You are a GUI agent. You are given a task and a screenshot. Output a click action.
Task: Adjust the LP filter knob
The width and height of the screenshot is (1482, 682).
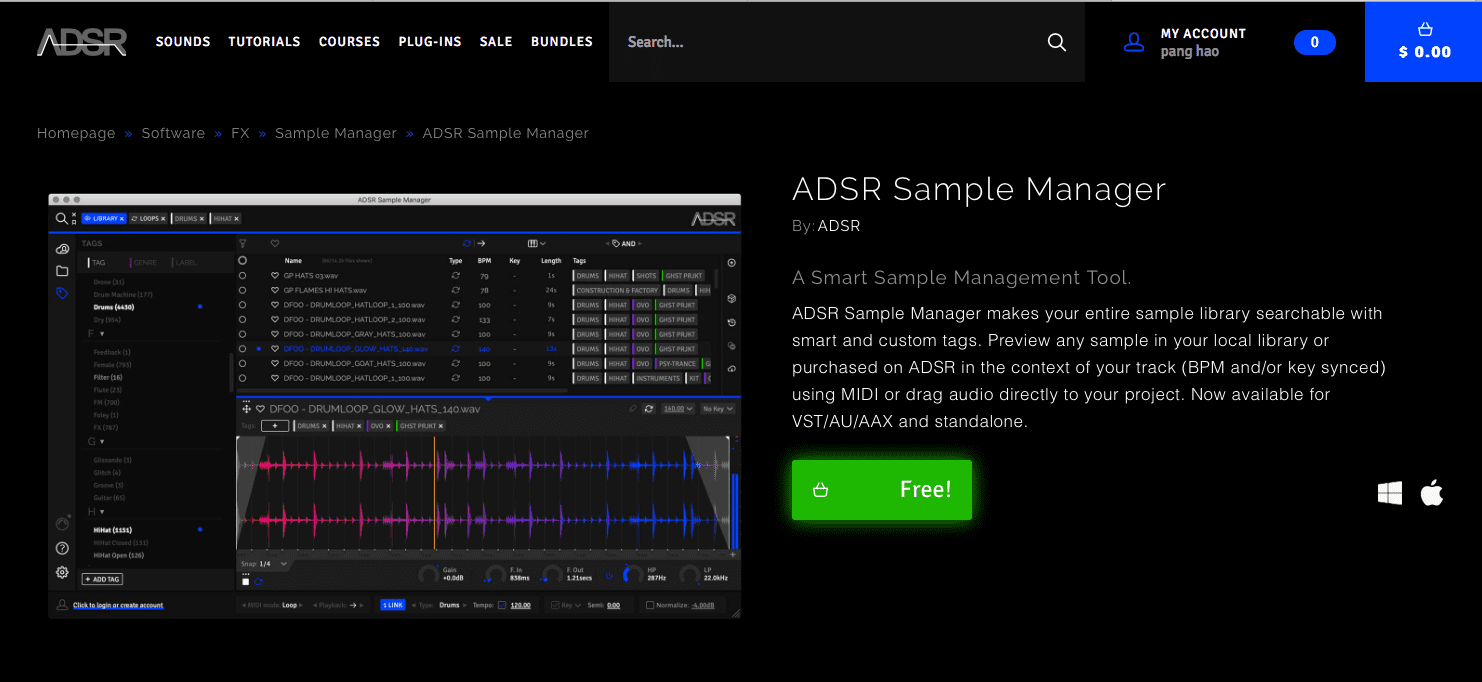click(690, 575)
